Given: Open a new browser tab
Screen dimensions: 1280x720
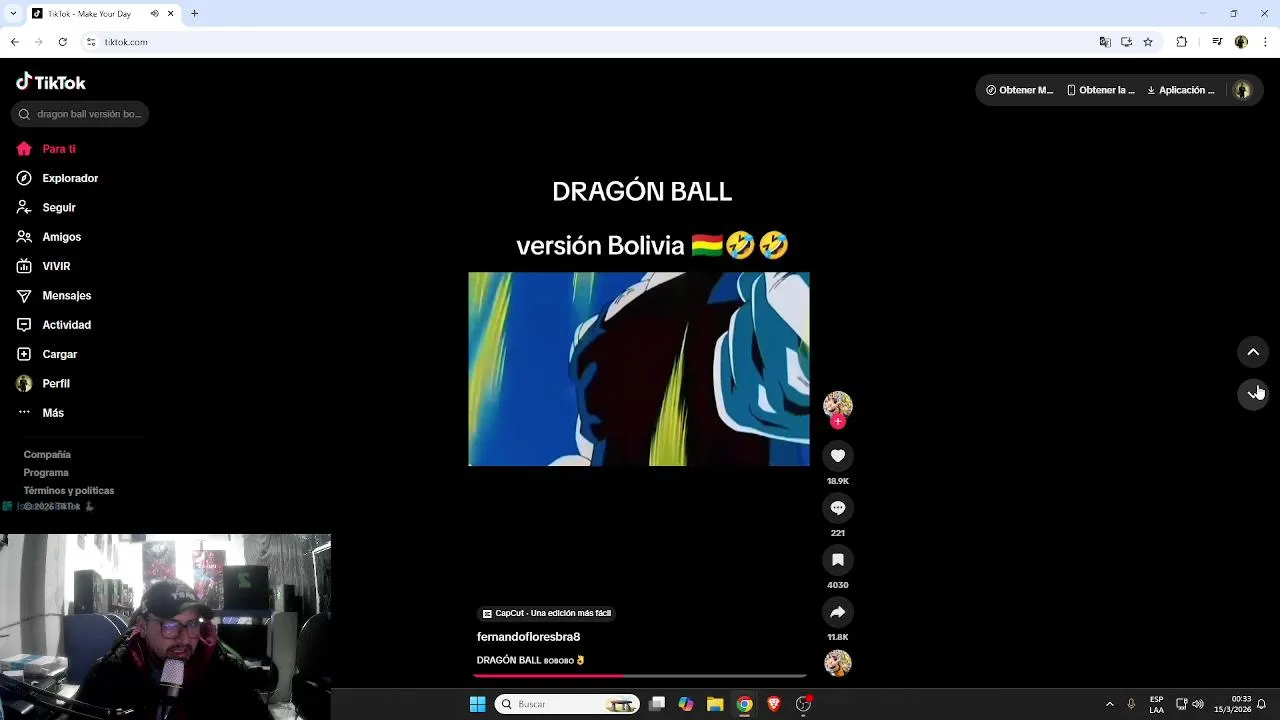Looking at the screenshot, I should pos(194,14).
